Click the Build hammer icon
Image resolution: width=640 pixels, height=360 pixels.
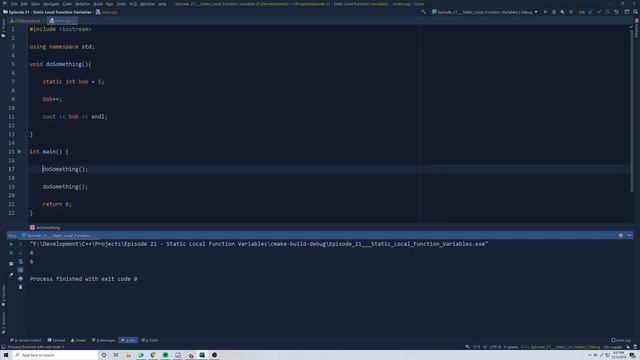(x=423, y=12)
